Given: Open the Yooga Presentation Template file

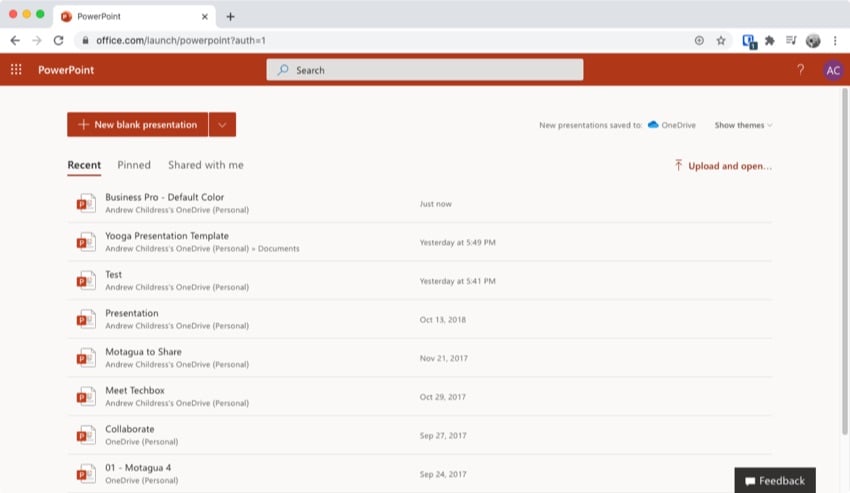Looking at the screenshot, I should point(167,236).
